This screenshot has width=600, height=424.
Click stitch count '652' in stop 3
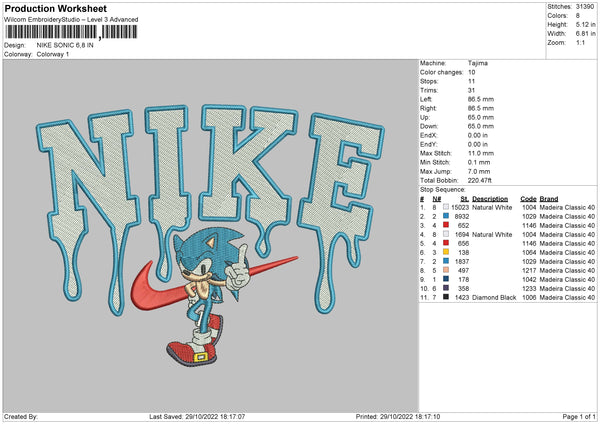(463, 225)
